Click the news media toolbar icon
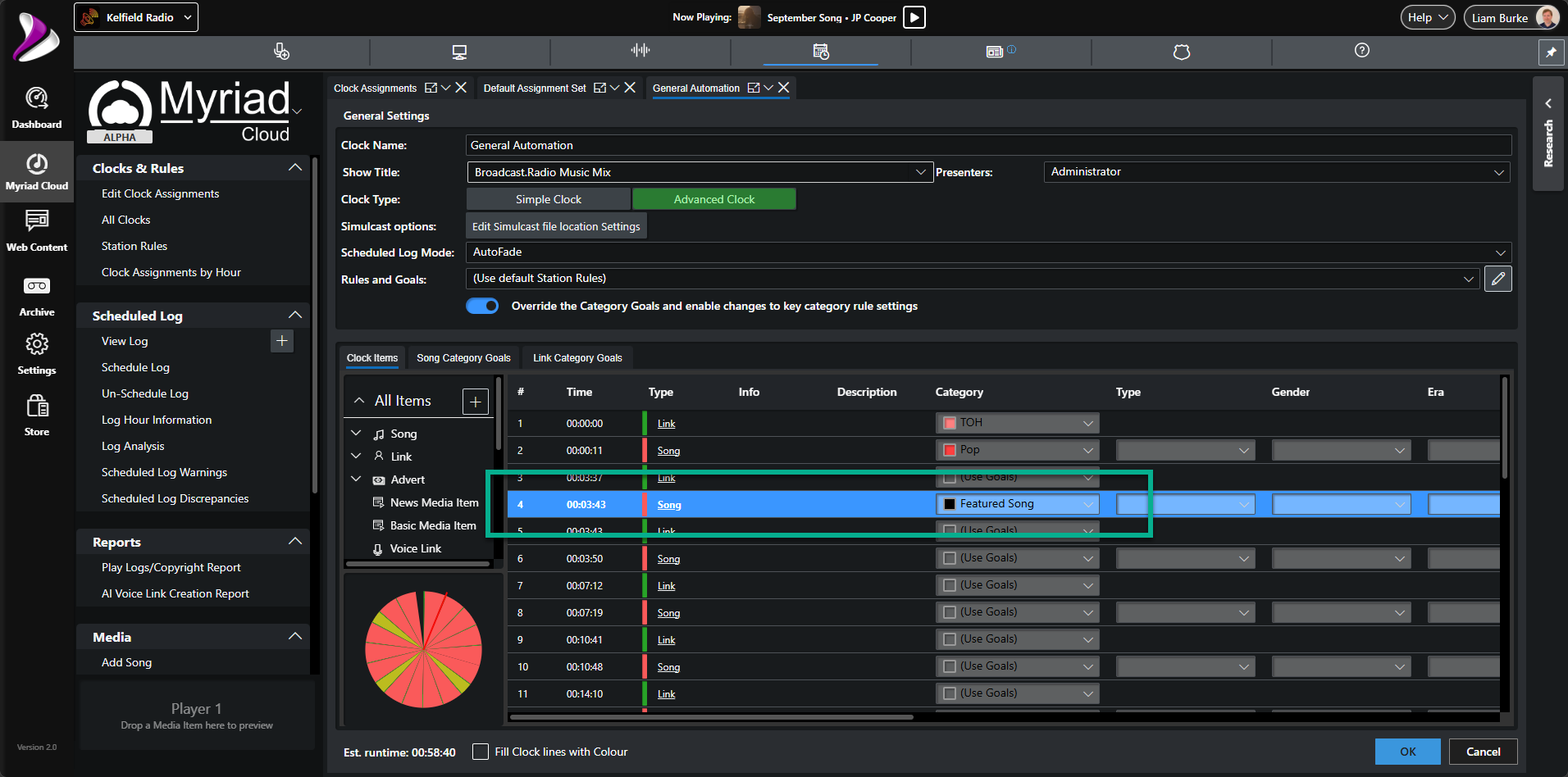This screenshot has width=1568, height=777. click(995, 52)
